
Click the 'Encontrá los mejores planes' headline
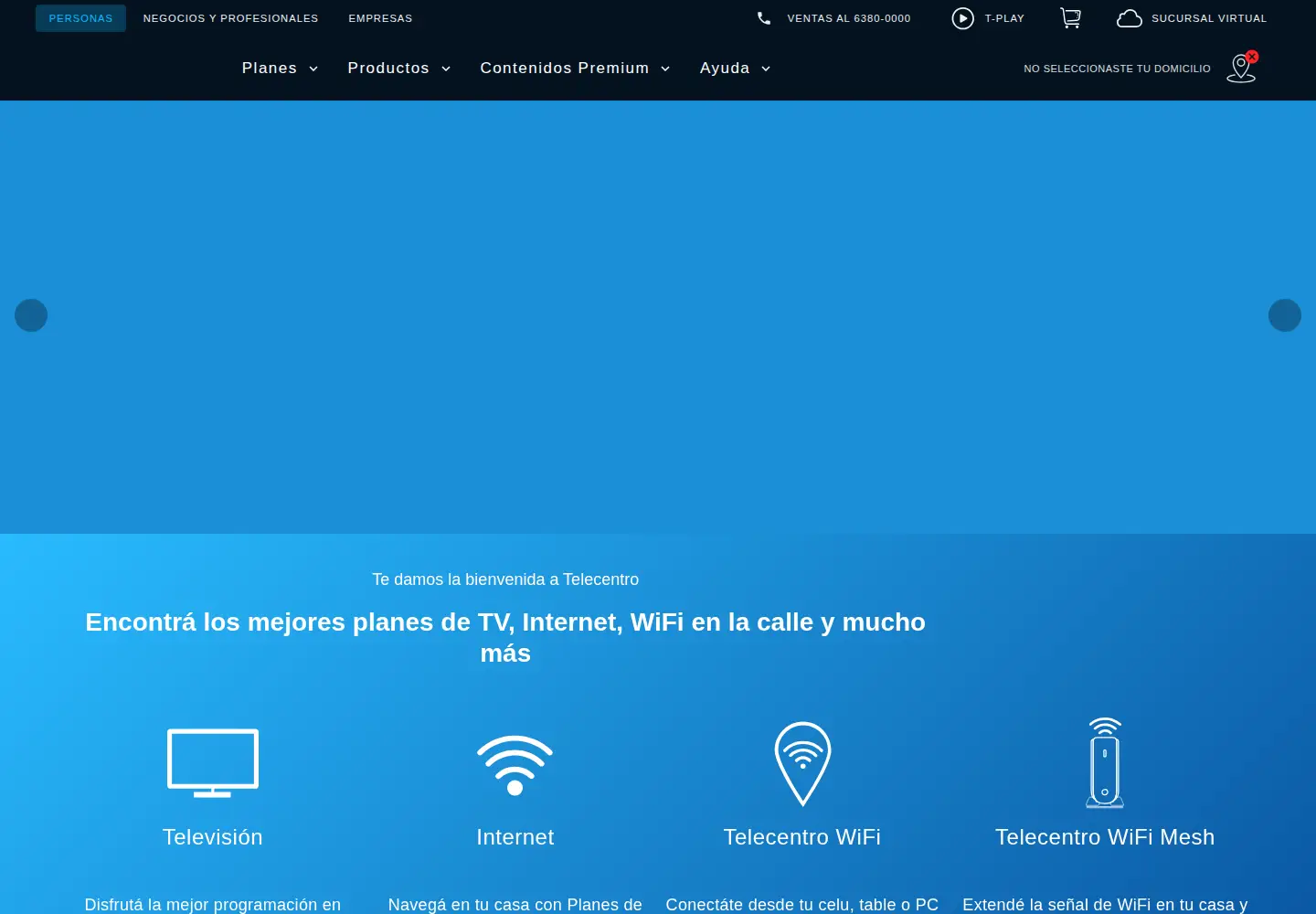coord(505,637)
